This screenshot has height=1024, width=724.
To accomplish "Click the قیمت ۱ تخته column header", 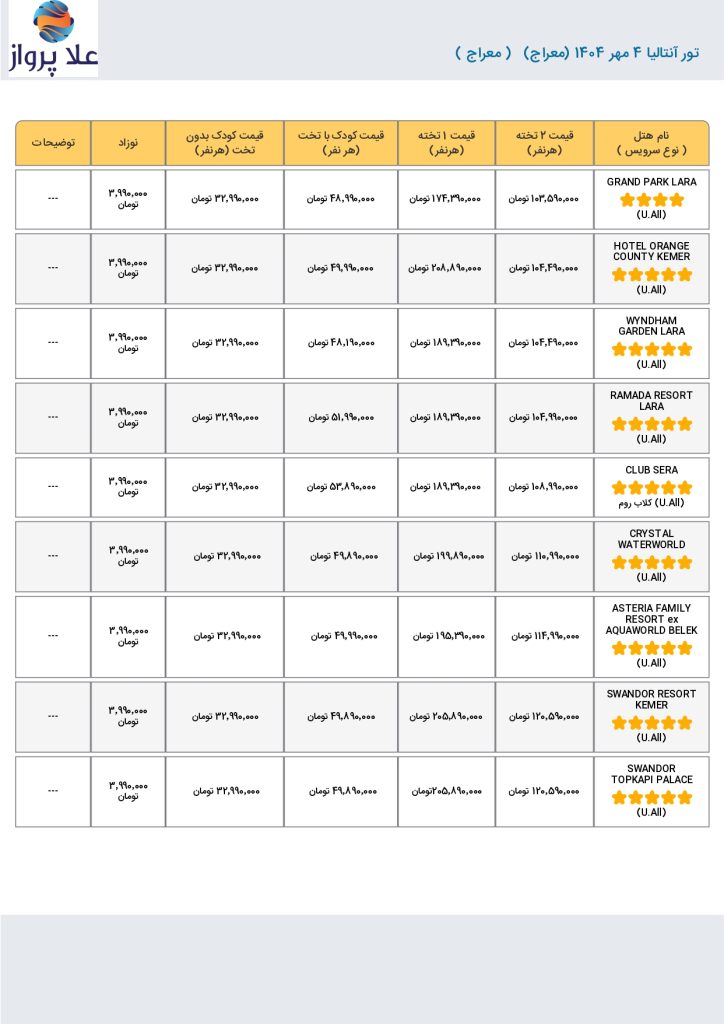I will pos(446,142).
